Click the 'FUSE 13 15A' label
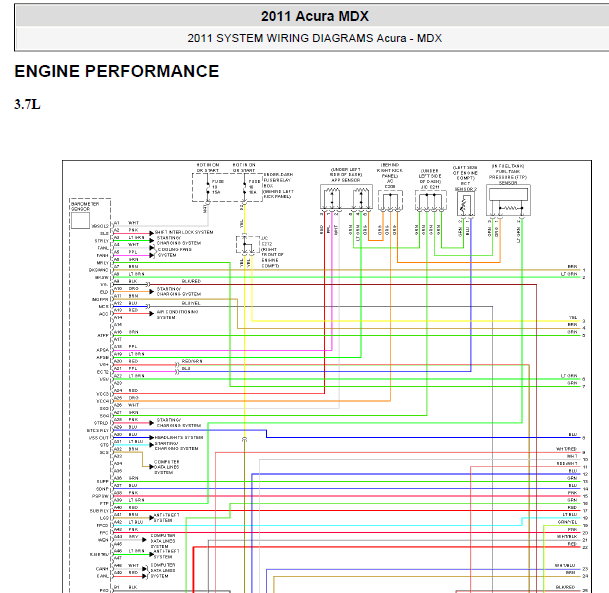This screenshot has width=609, height=593. click(218, 187)
